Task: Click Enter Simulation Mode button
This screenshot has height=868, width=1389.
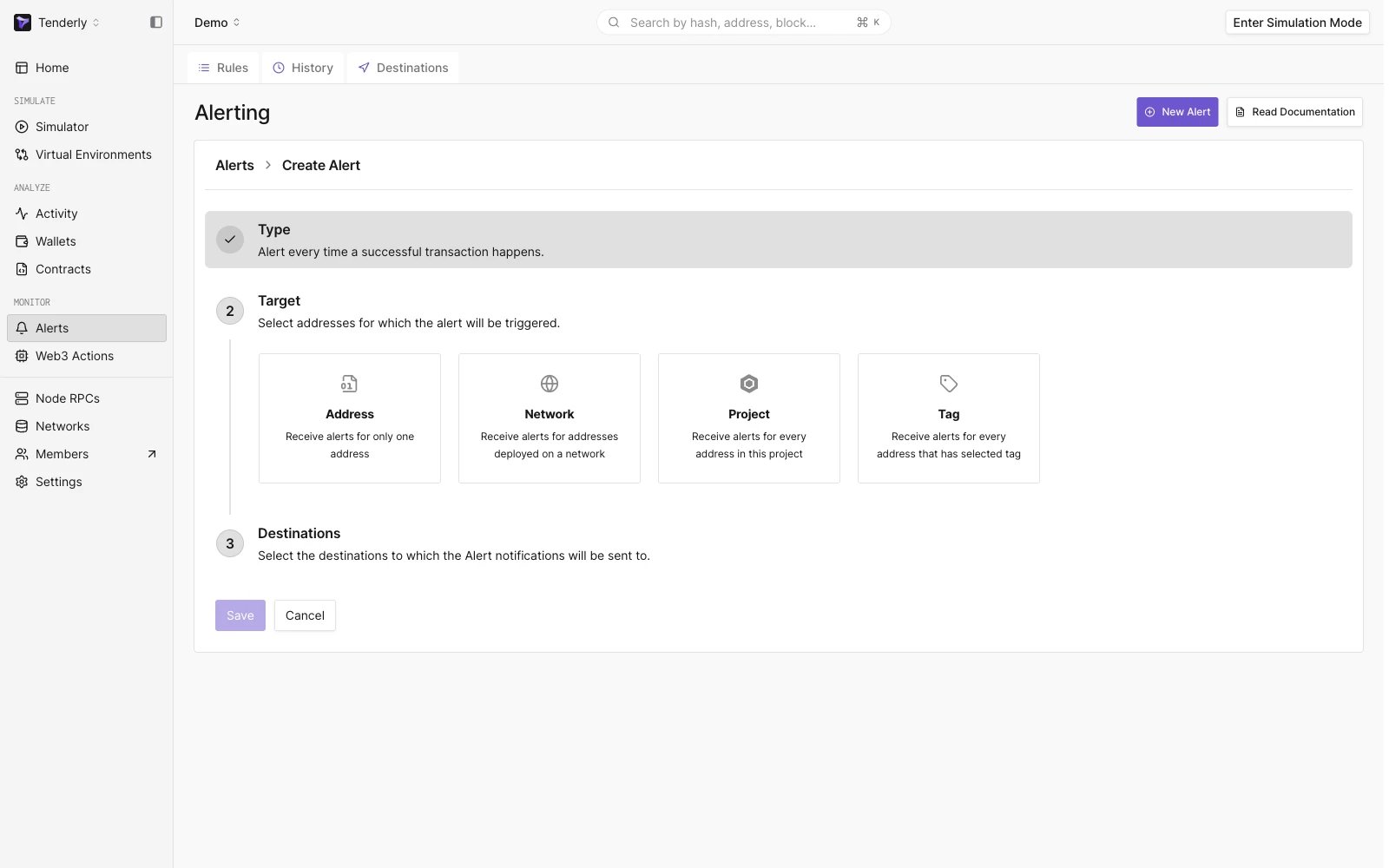Action: pyautogui.click(x=1297, y=23)
